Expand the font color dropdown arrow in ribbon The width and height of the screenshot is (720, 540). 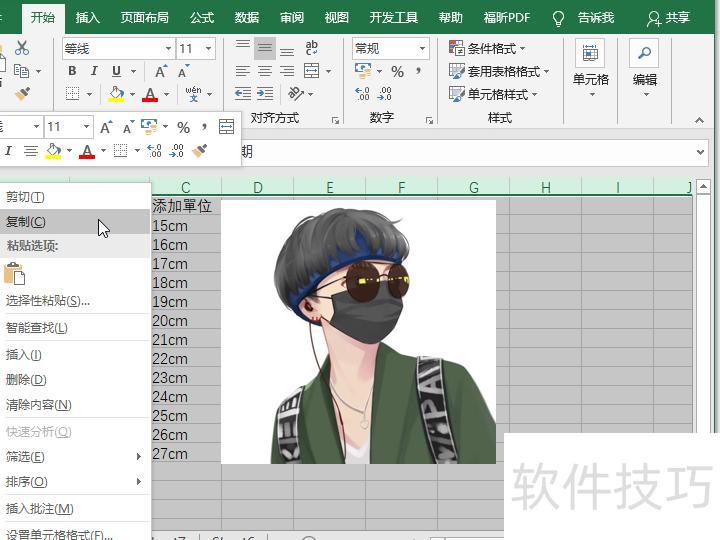(166, 95)
